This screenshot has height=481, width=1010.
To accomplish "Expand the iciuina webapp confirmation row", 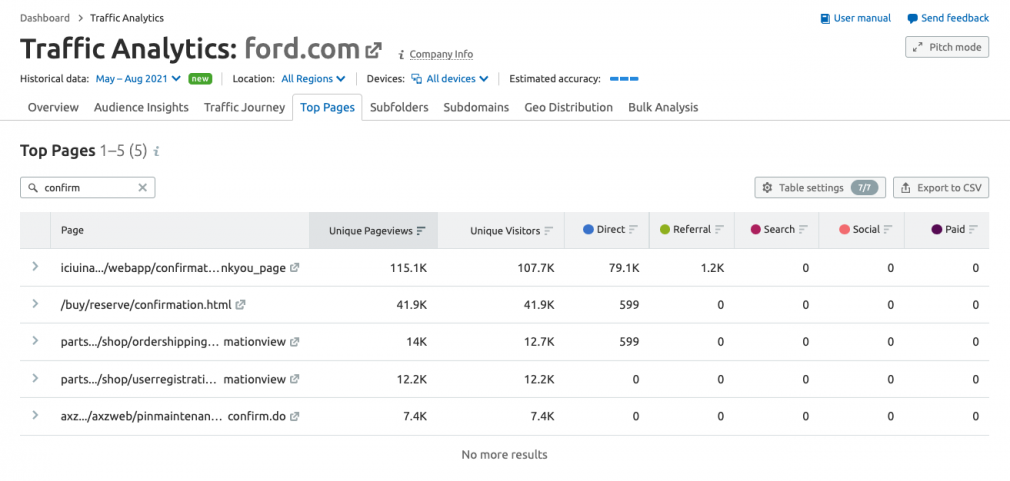I will (x=35, y=267).
